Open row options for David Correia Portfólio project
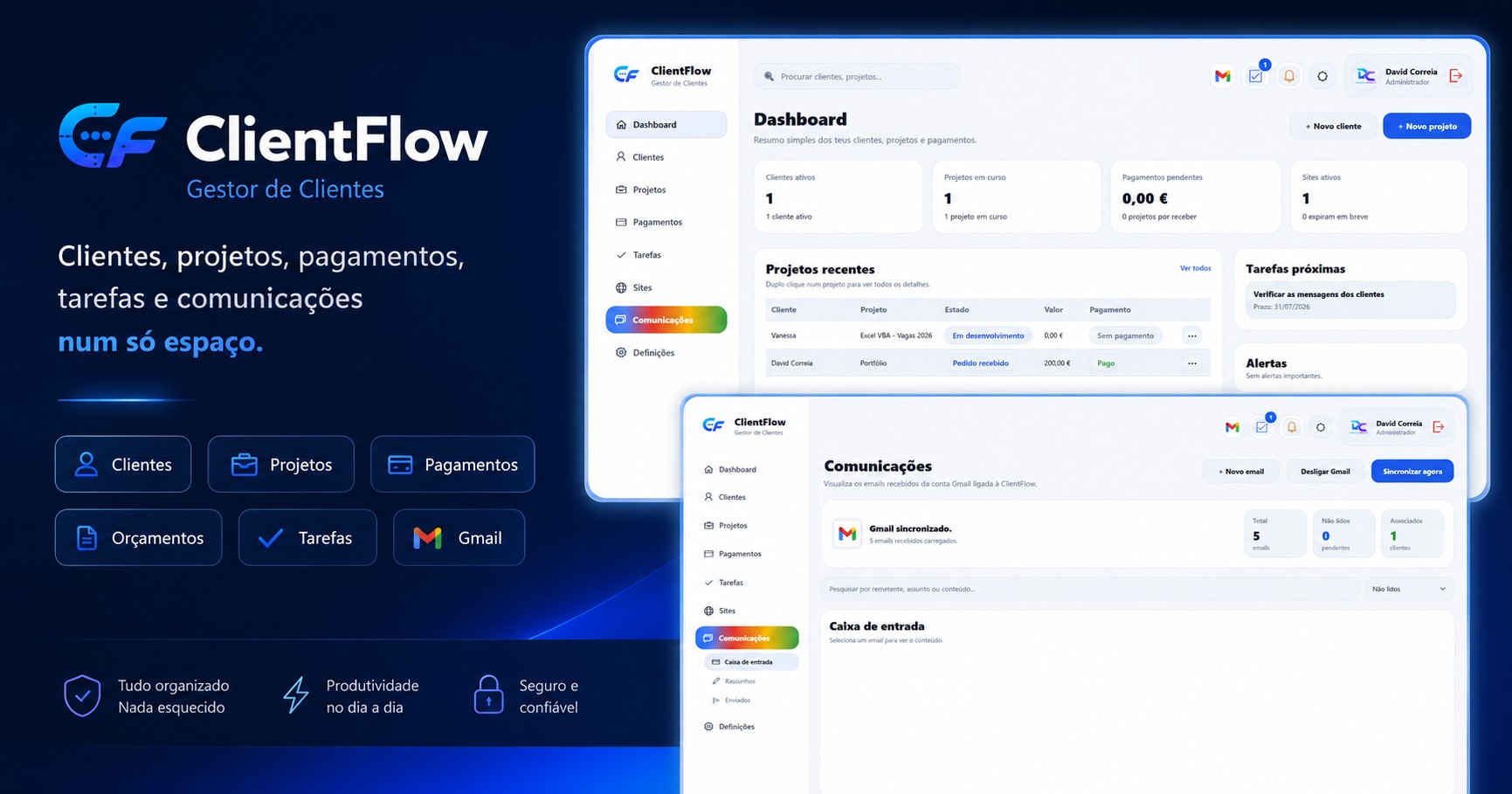 (x=1191, y=363)
